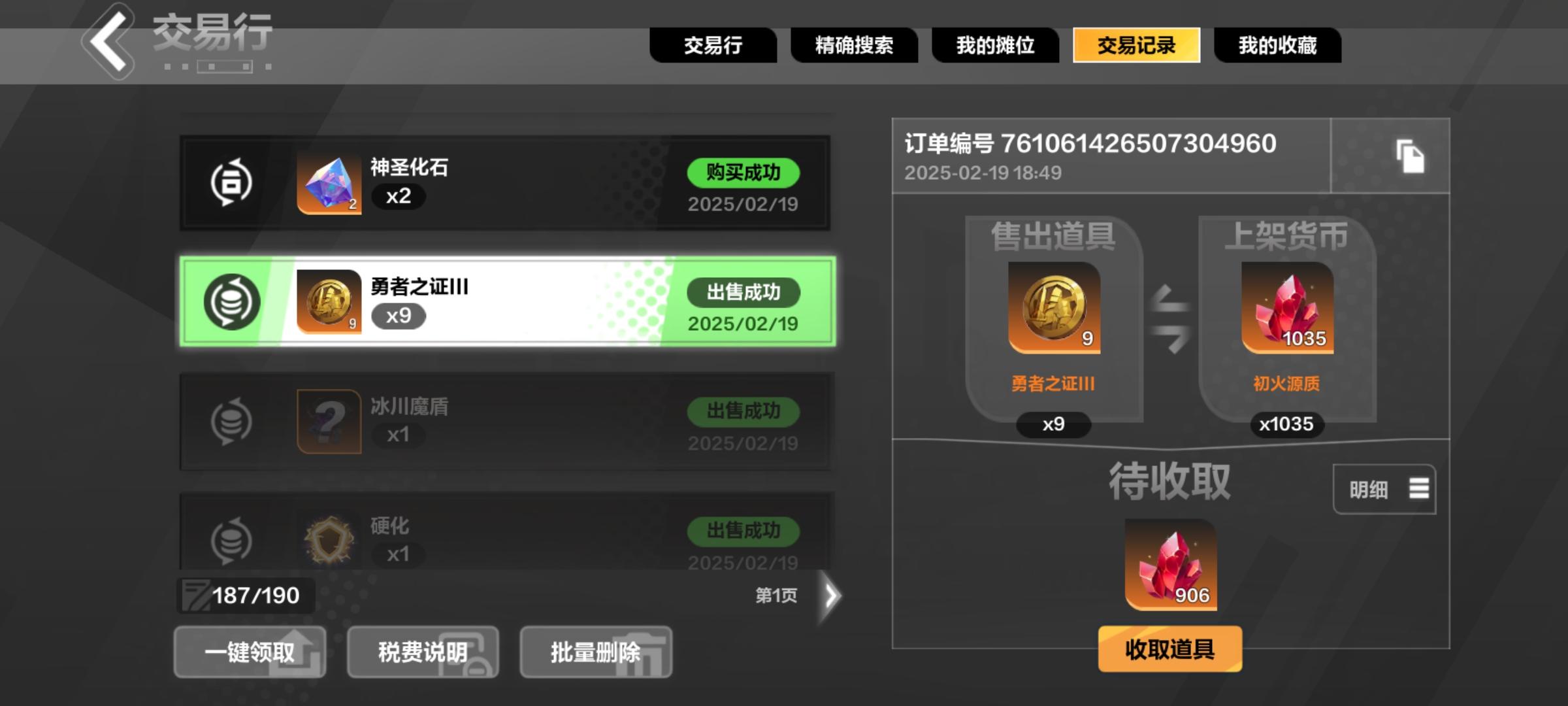Image resolution: width=1568 pixels, height=706 pixels.
Task: Open the 税费说明 tax explanation
Action: tap(423, 652)
